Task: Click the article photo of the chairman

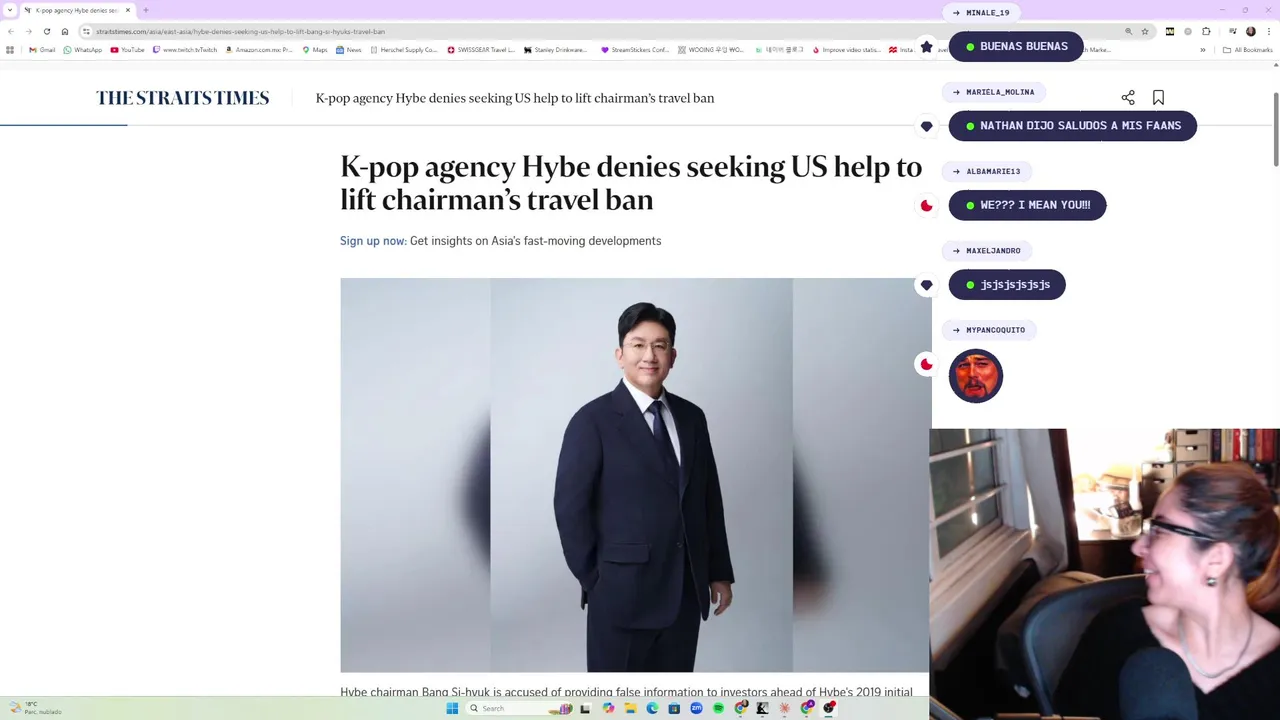Action: click(635, 475)
